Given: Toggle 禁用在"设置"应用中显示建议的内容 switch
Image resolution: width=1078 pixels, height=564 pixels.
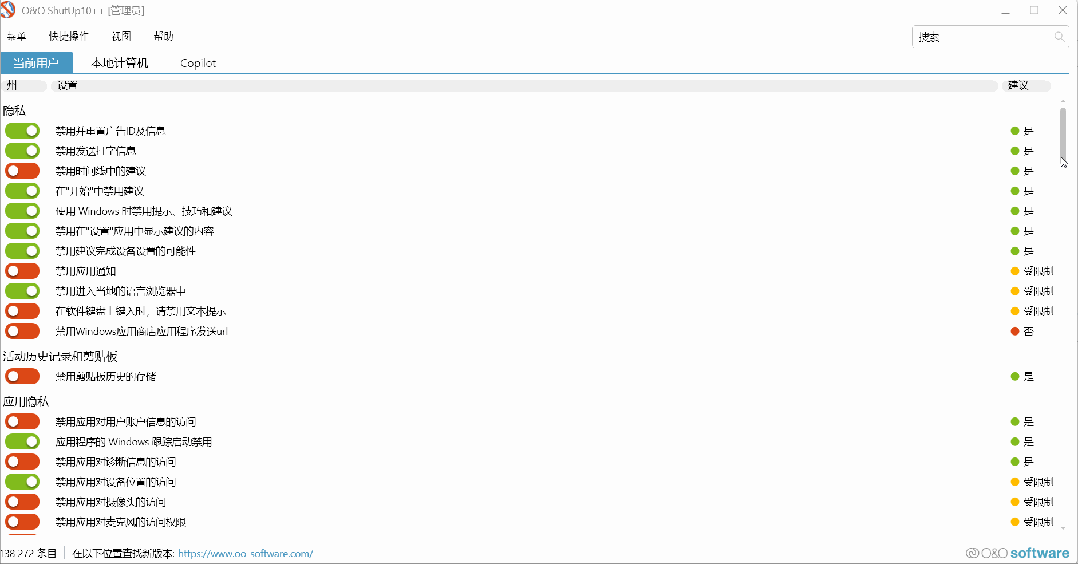Looking at the screenshot, I should [x=23, y=230].
